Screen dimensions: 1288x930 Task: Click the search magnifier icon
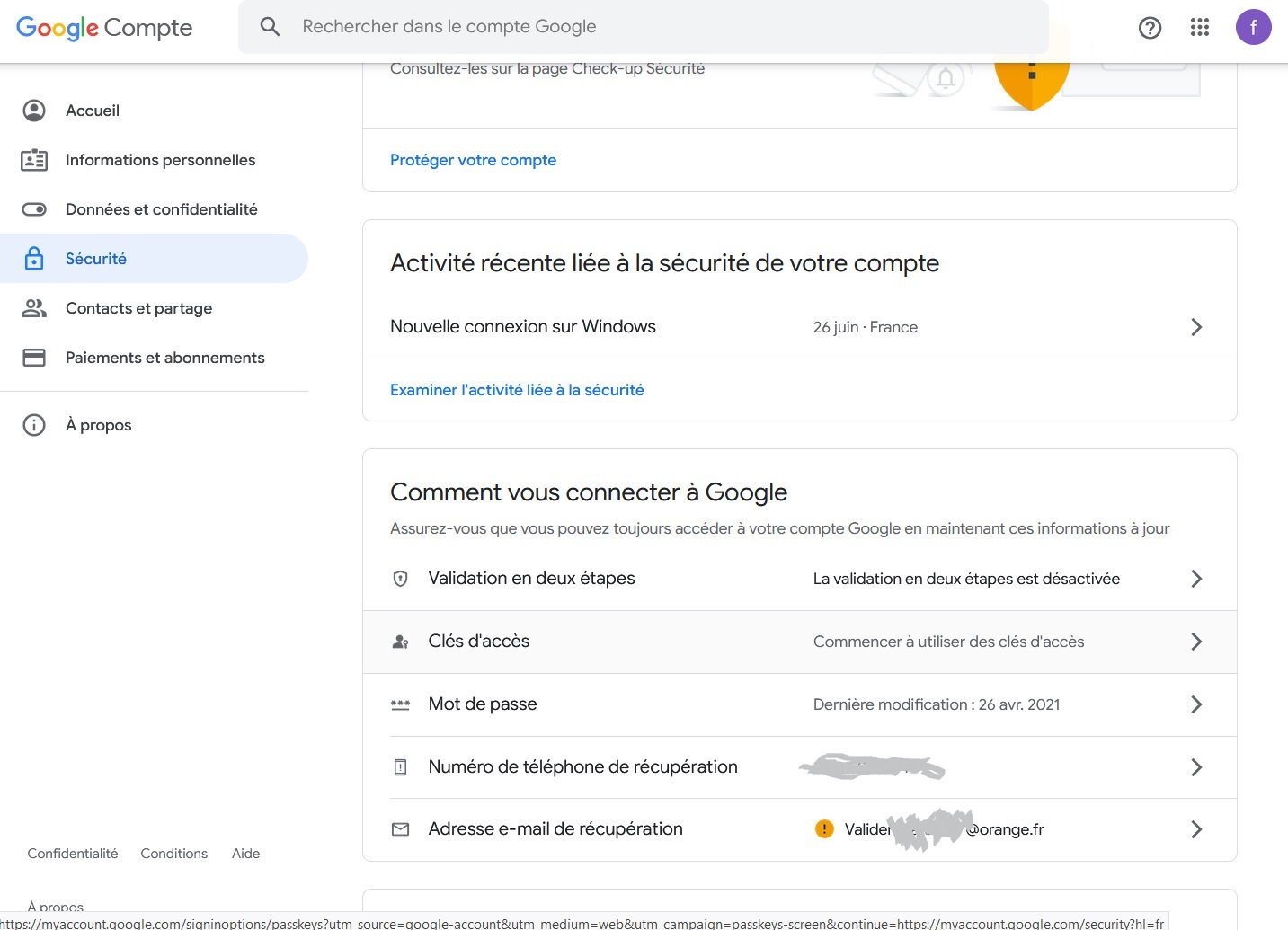click(x=270, y=27)
